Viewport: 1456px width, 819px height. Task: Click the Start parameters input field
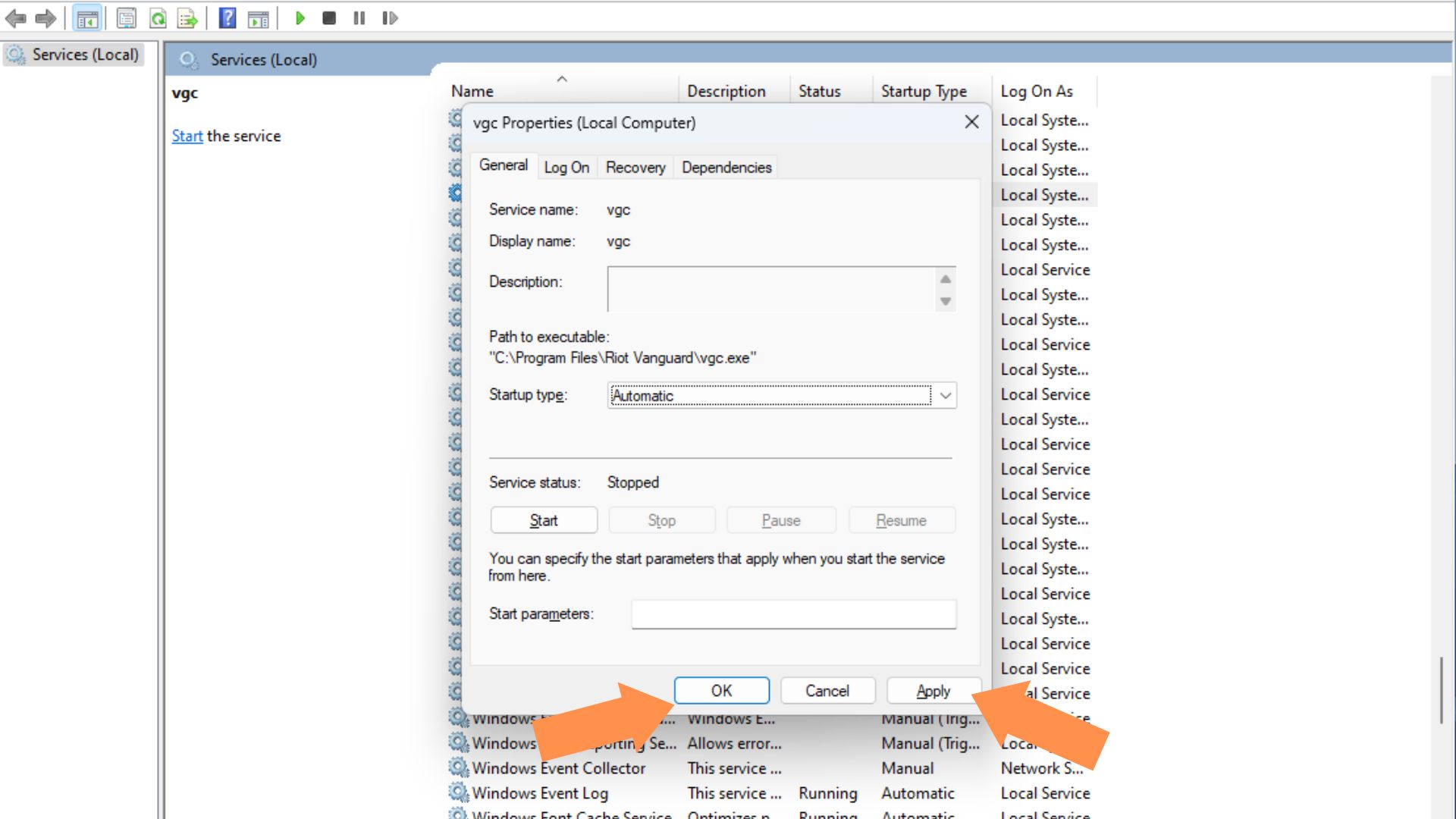coord(793,613)
